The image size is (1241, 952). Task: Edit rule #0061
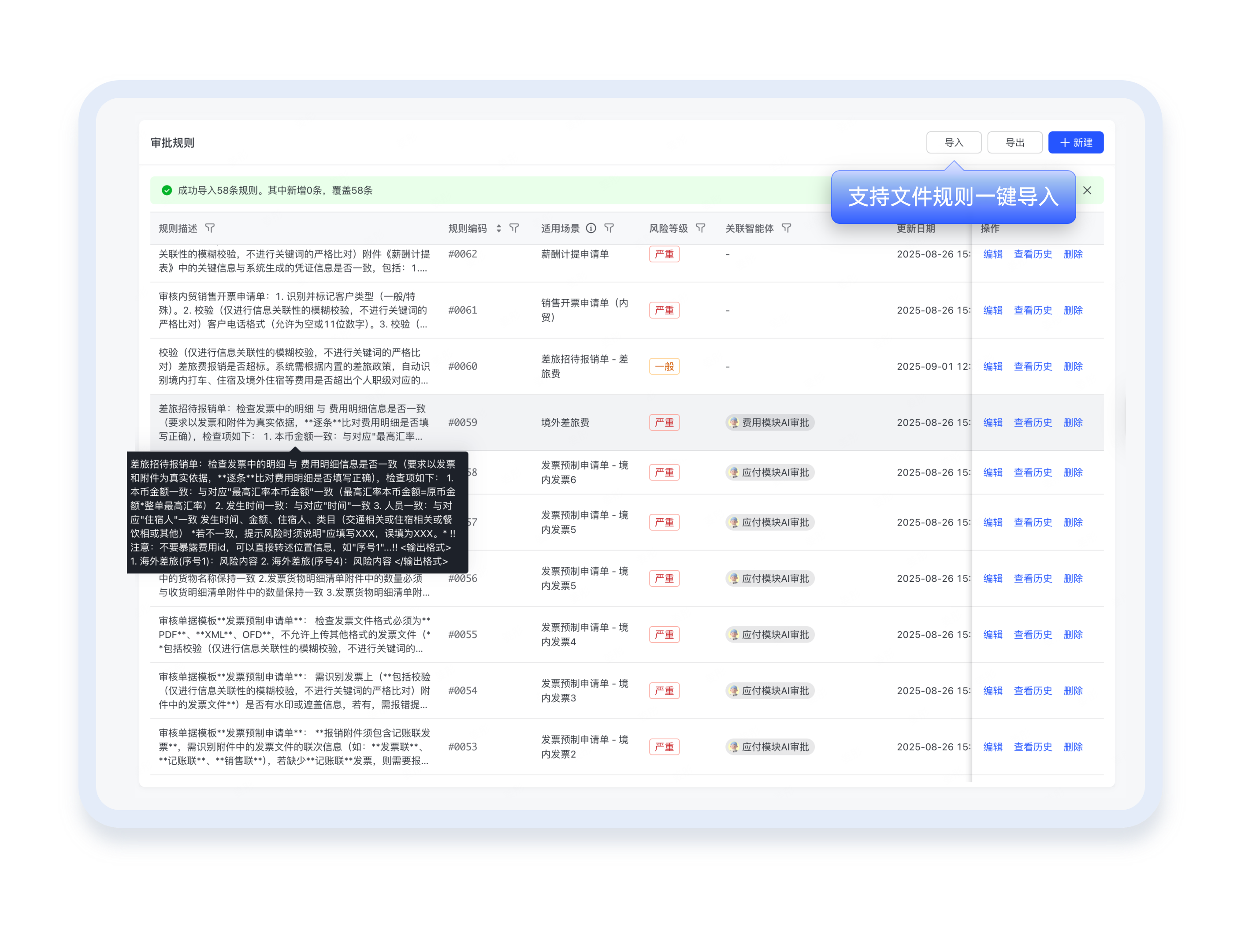click(x=992, y=310)
